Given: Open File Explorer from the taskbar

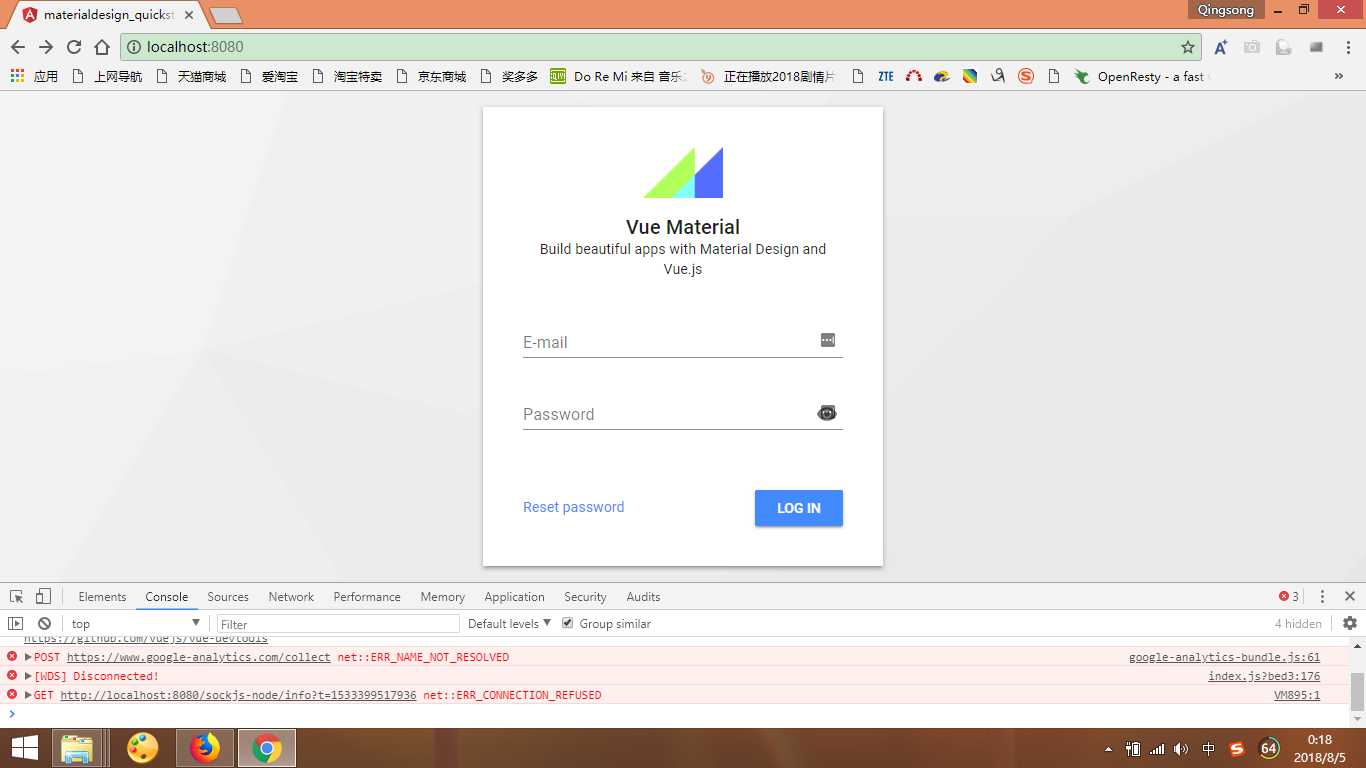Looking at the screenshot, I should (x=77, y=748).
